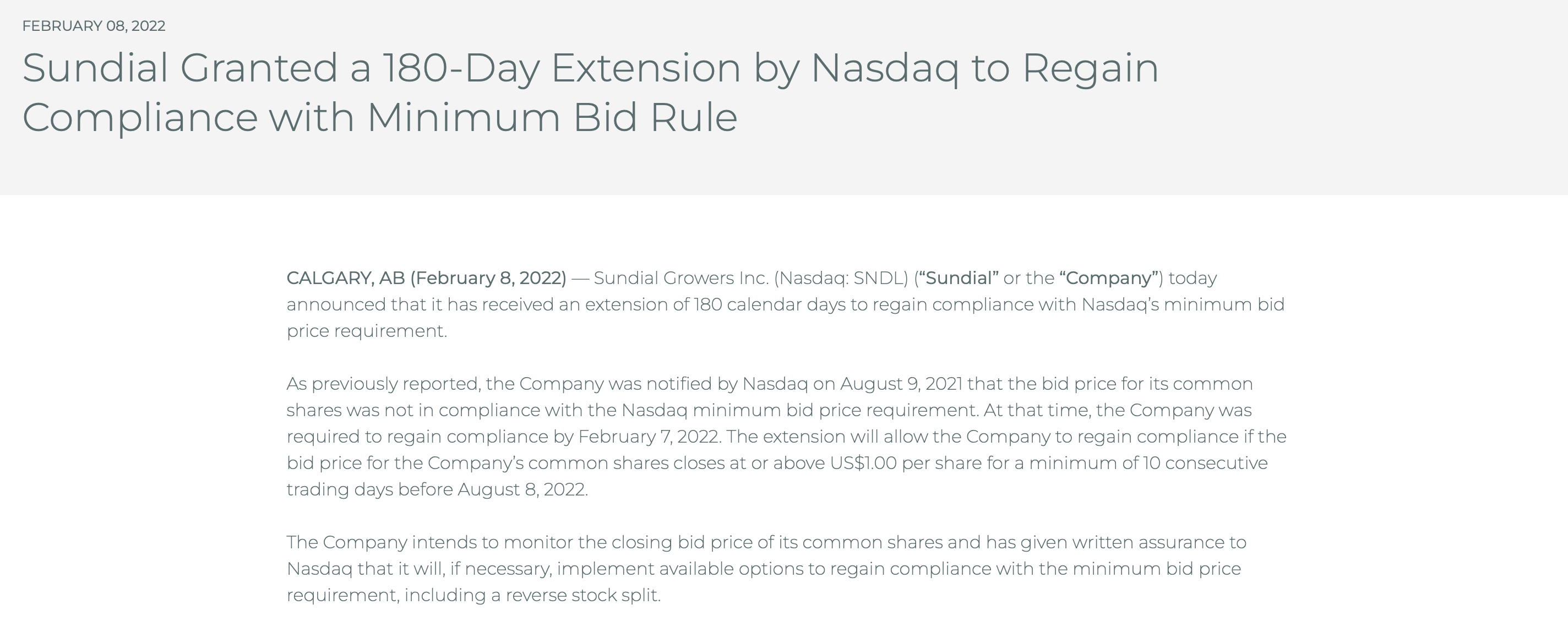Click "180-Day" in the page headline
Image resolution: width=1568 pixels, height=621 pixels.
coord(461,68)
